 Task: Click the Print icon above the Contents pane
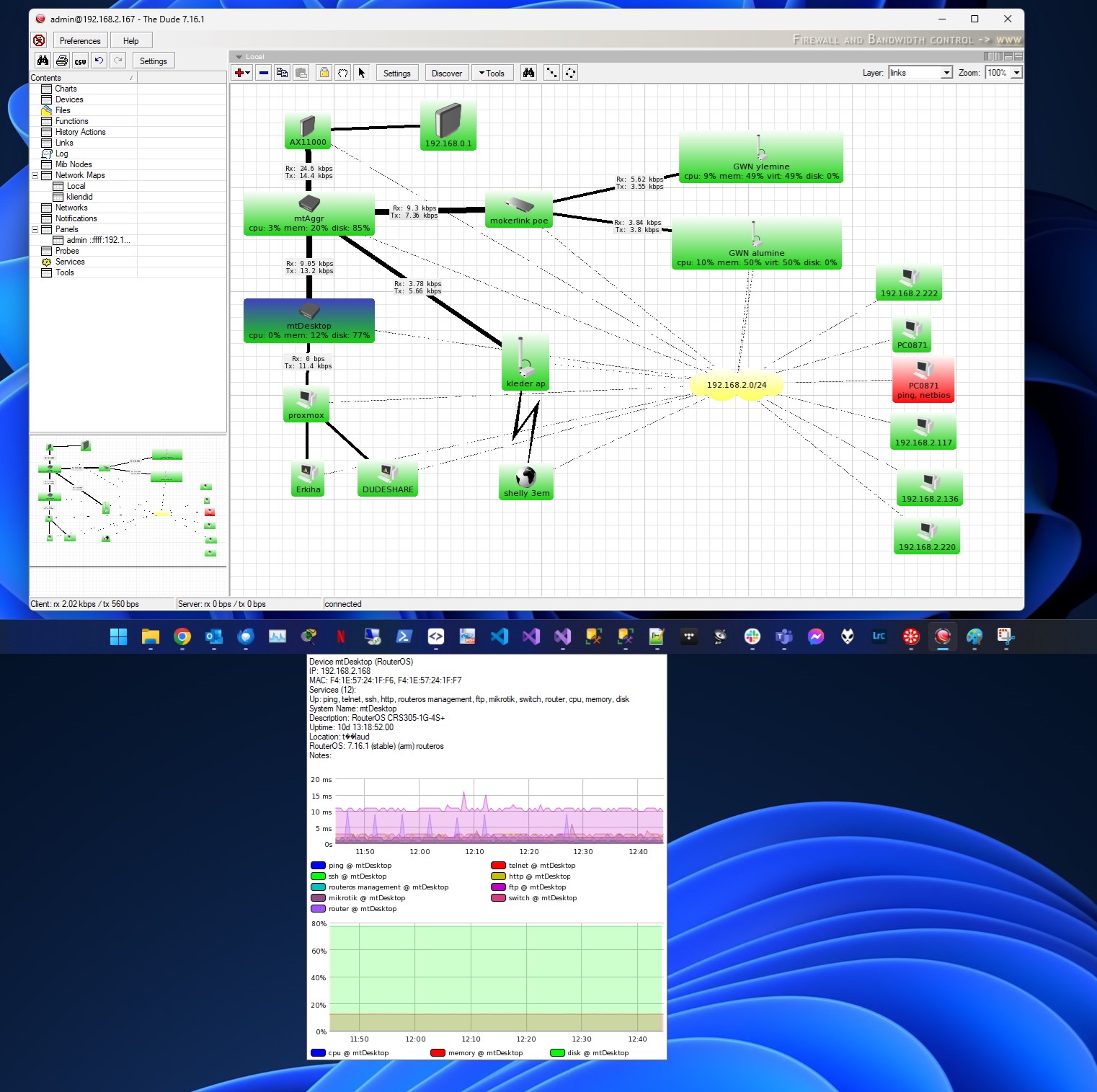[x=61, y=61]
